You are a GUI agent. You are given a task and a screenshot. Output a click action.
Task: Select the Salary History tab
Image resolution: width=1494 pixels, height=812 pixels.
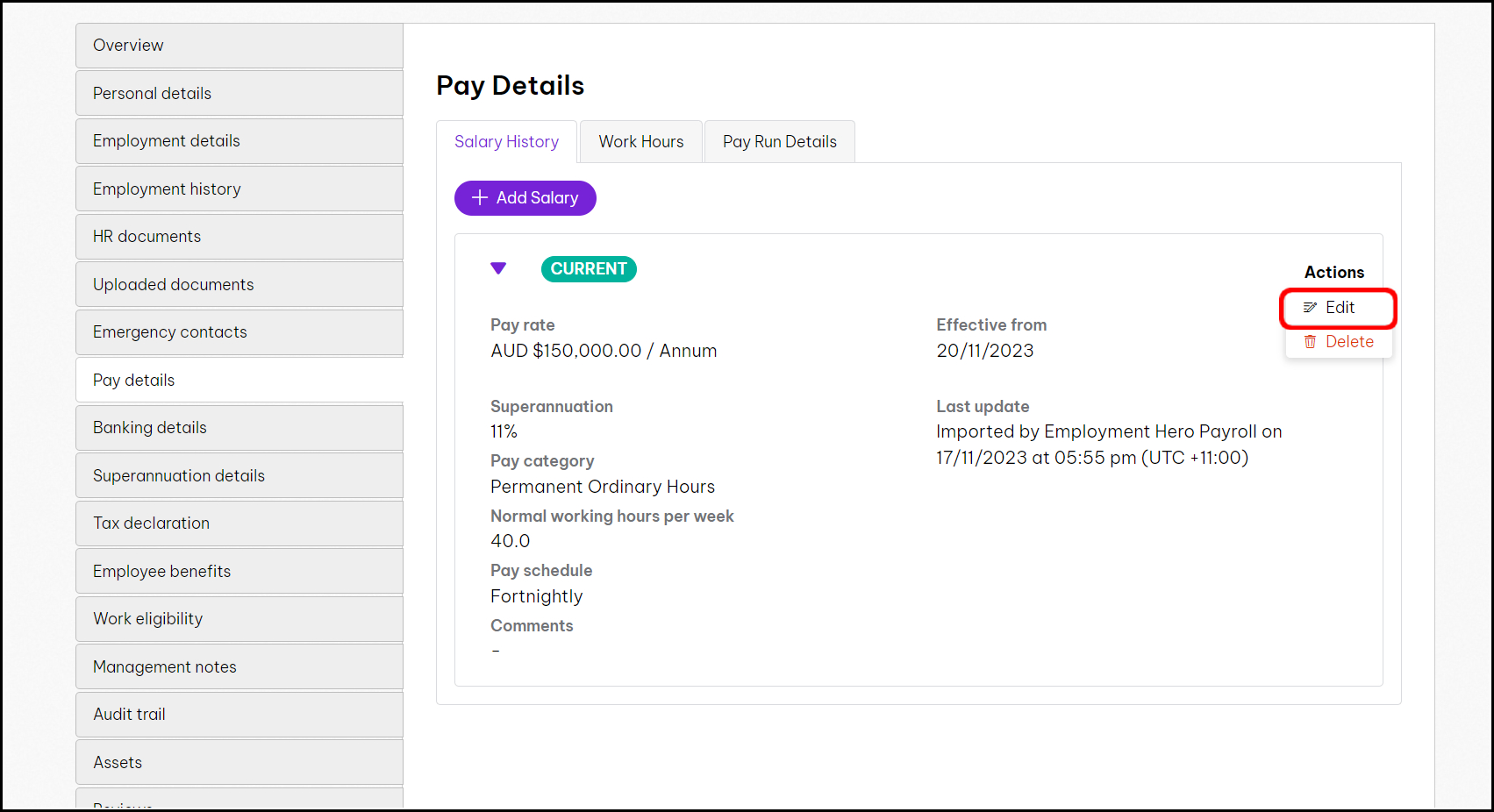click(x=506, y=142)
